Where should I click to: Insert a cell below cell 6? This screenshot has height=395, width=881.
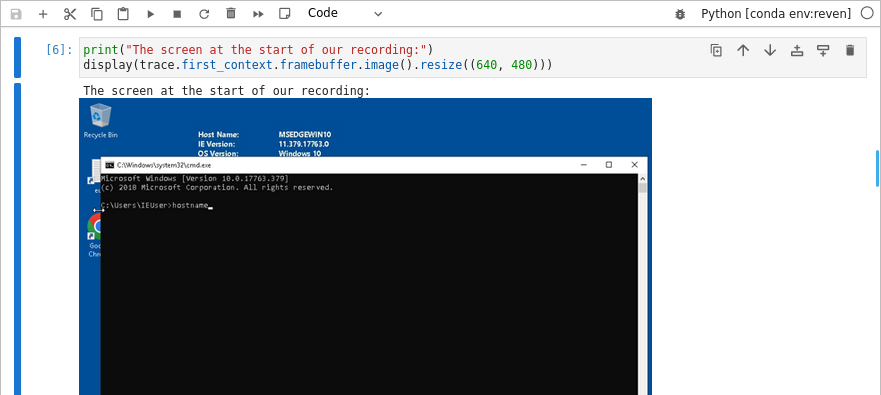tap(823, 51)
